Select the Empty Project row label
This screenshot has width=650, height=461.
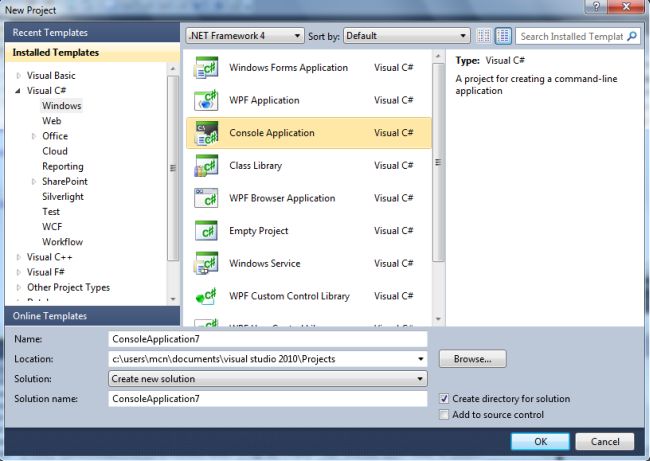[x=259, y=231]
